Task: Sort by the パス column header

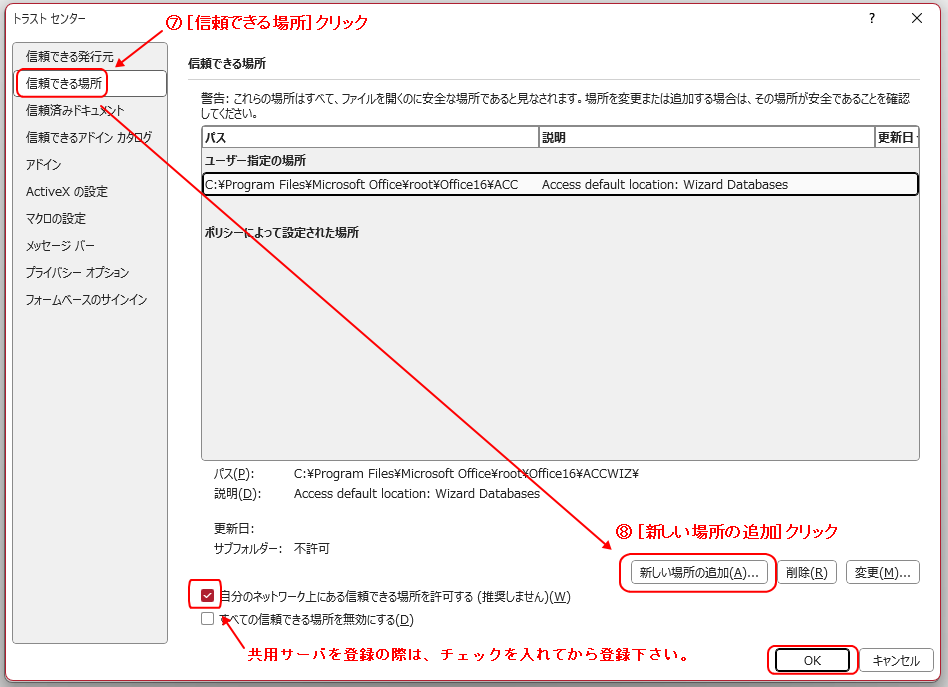Action: [x=369, y=138]
